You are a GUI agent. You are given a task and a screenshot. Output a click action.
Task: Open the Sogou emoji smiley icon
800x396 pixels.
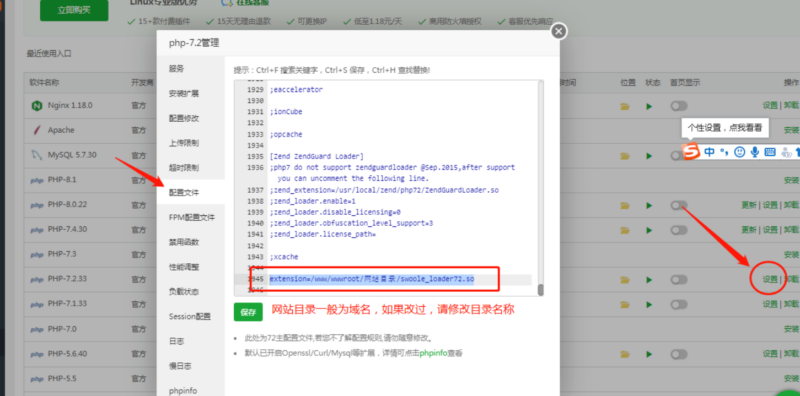tap(739, 152)
